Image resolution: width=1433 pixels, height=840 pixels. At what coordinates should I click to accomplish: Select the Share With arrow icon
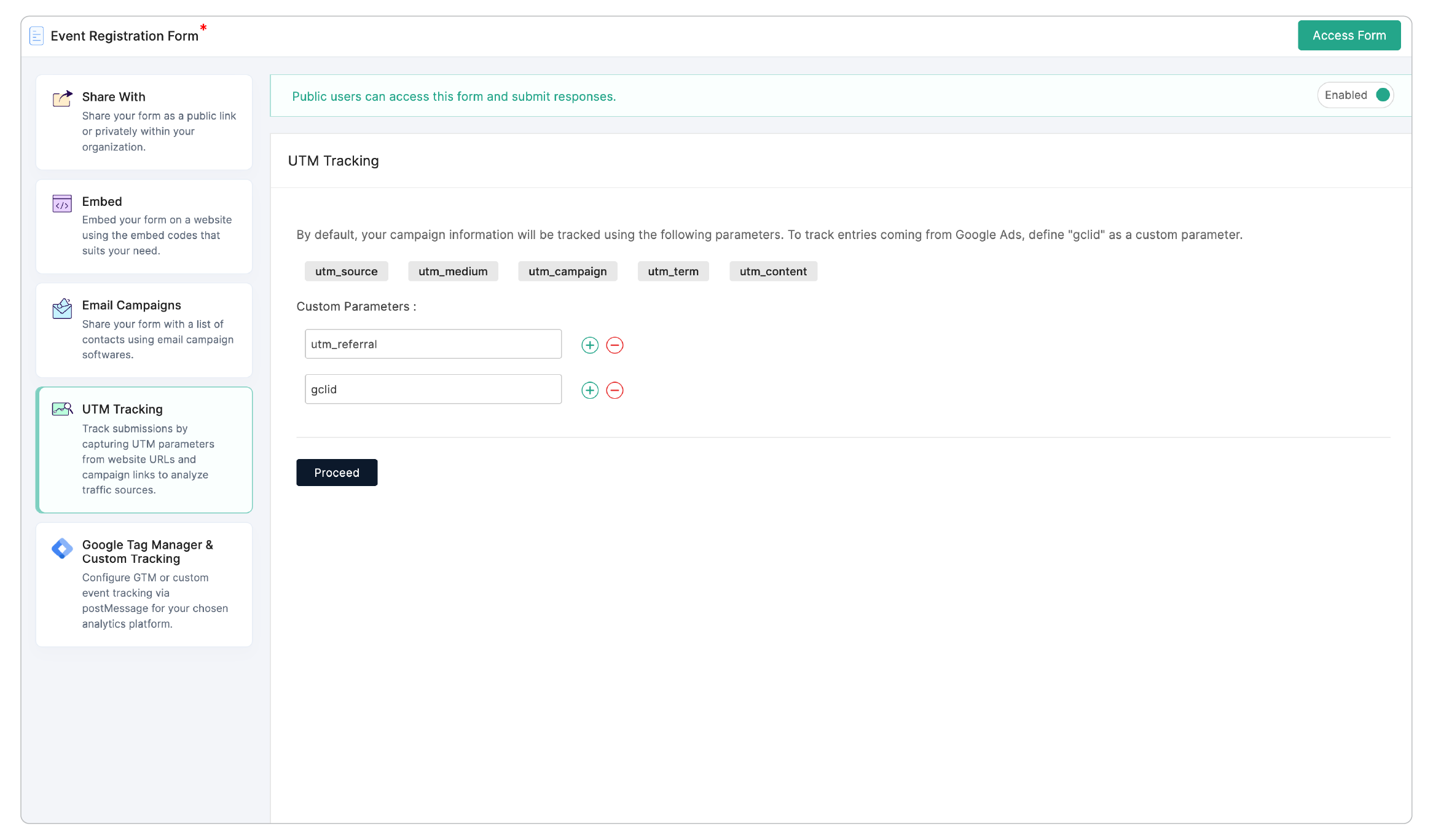61,98
